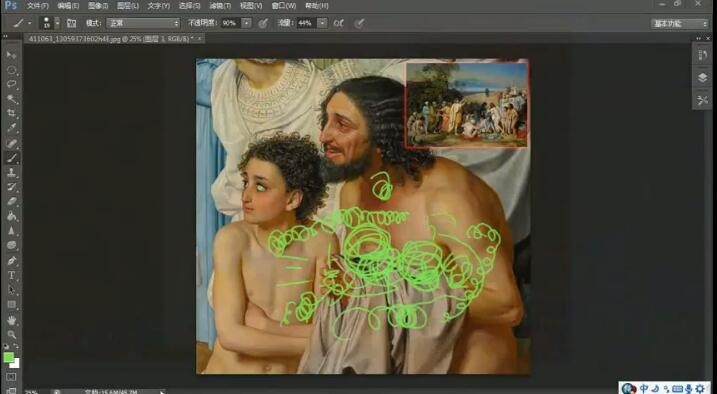This screenshot has height=394, width=717.
Task: Select the Type tool
Action: point(12,275)
